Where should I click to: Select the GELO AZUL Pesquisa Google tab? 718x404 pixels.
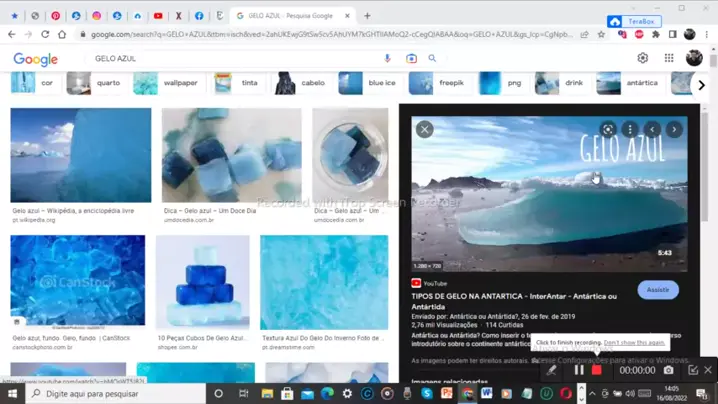[x=291, y=16]
